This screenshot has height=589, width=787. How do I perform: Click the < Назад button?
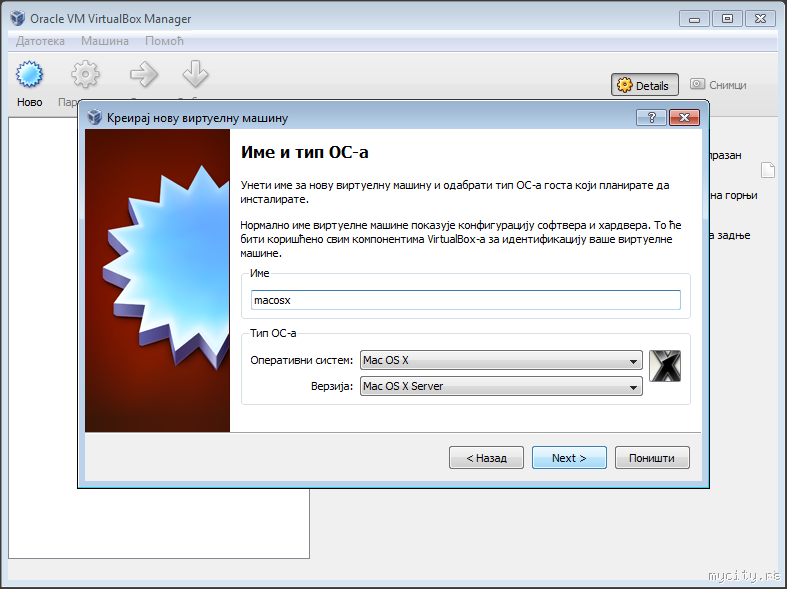click(486, 458)
